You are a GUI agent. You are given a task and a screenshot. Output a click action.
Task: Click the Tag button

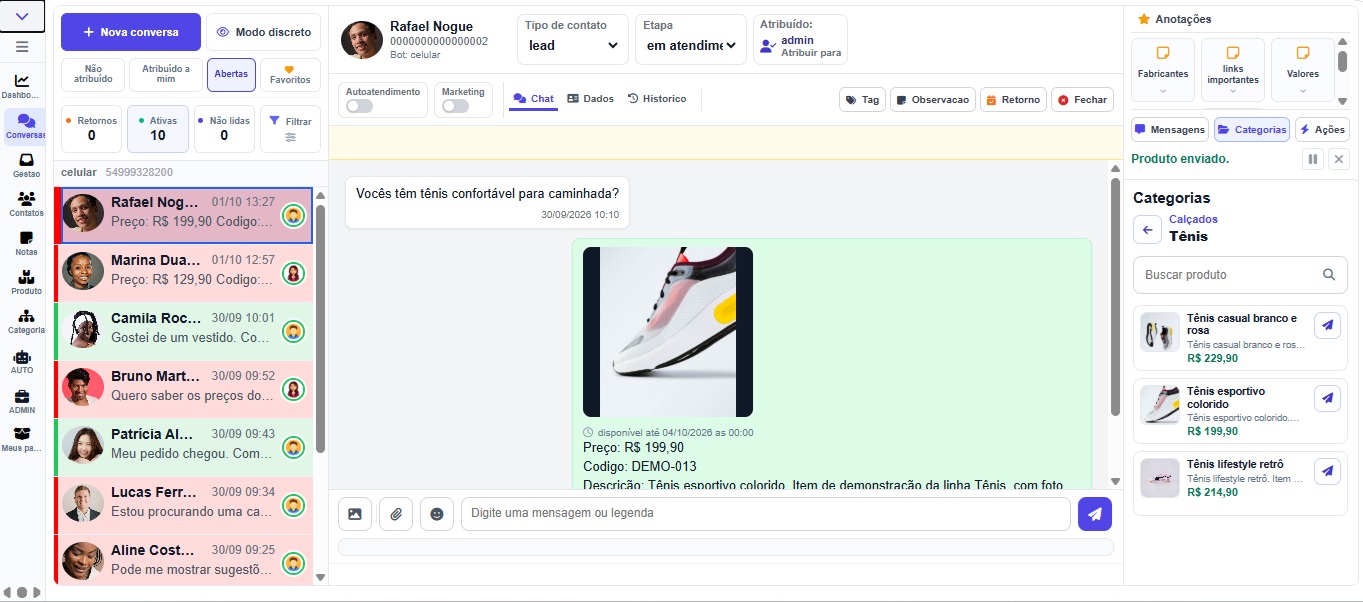coord(862,100)
